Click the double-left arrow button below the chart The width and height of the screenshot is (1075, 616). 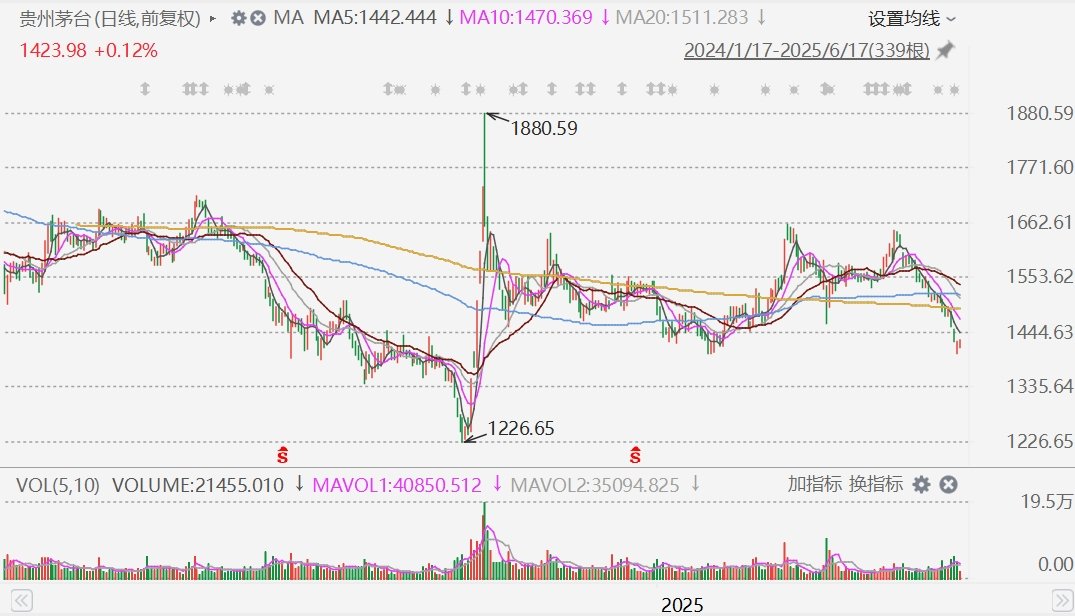click(x=21, y=601)
